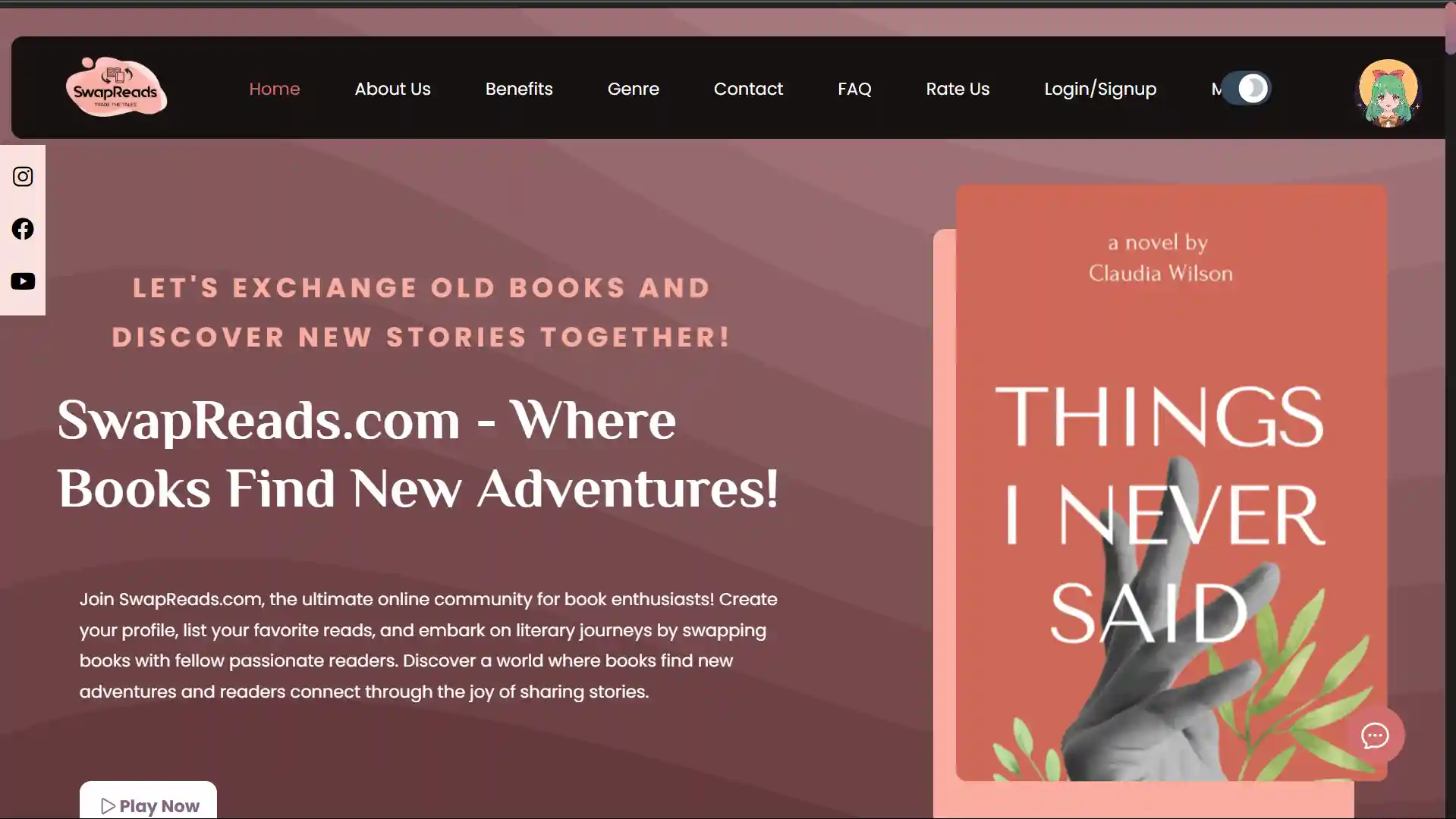Open the Genre menu item

633,89
